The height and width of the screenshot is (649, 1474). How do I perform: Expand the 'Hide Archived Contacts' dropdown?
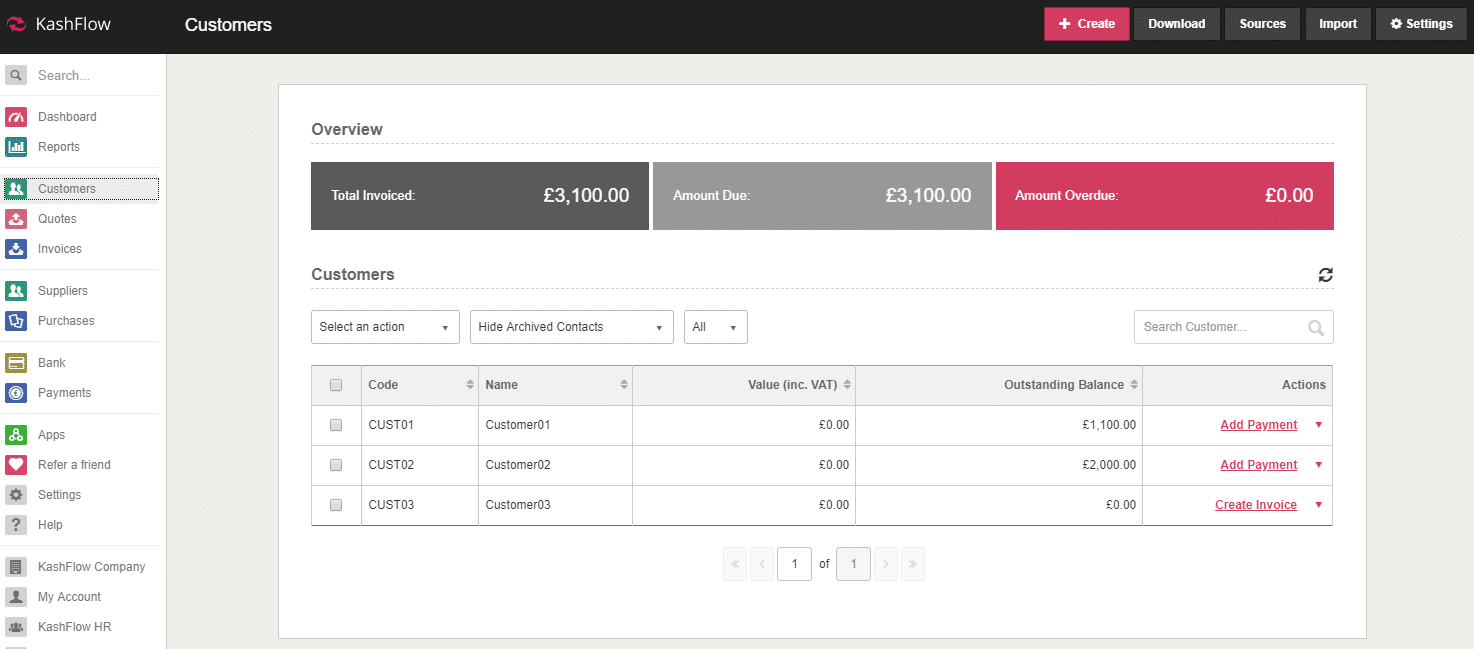[x=571, y=327]
